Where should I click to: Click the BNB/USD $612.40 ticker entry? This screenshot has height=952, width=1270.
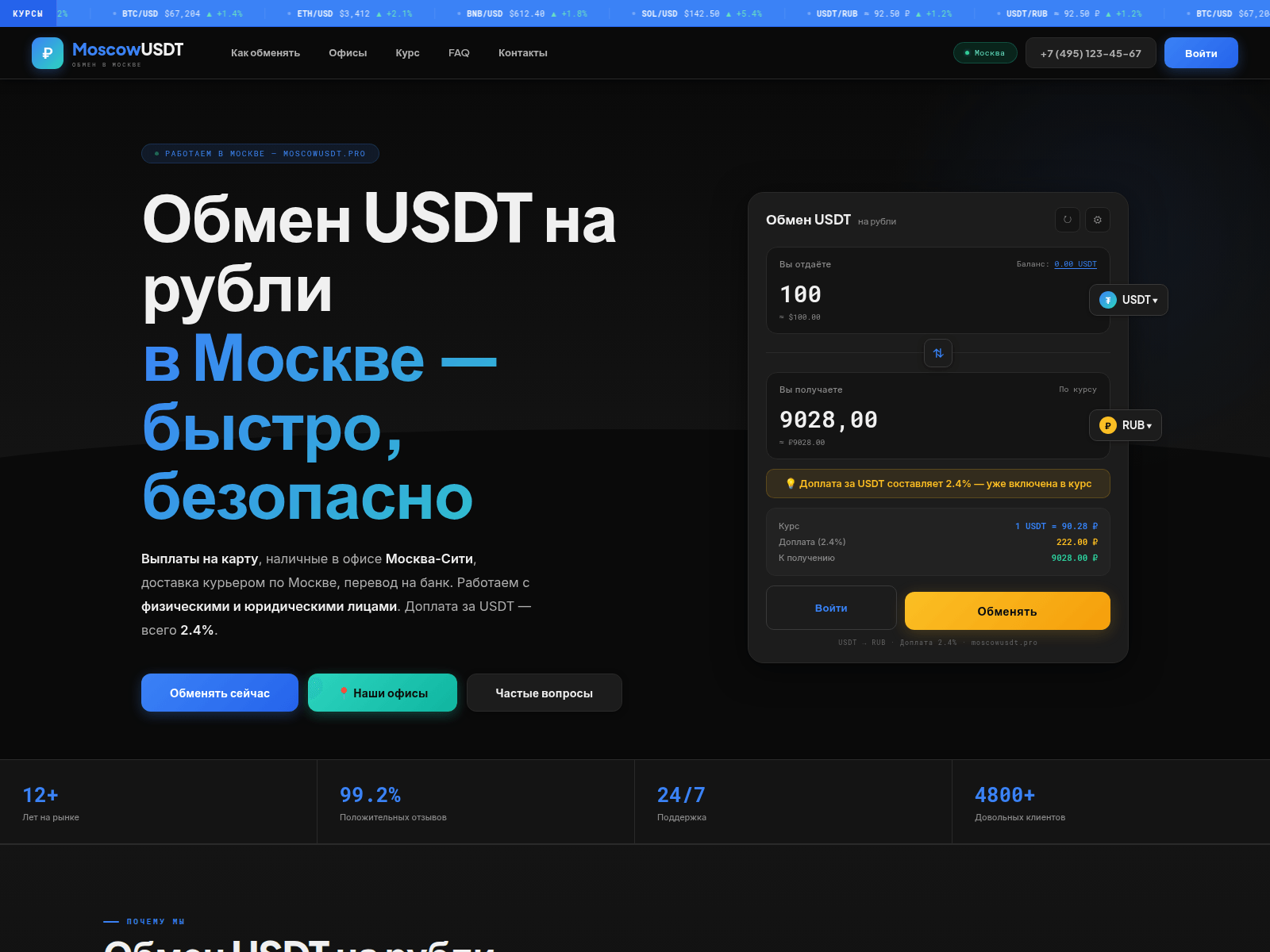[521, 13]
